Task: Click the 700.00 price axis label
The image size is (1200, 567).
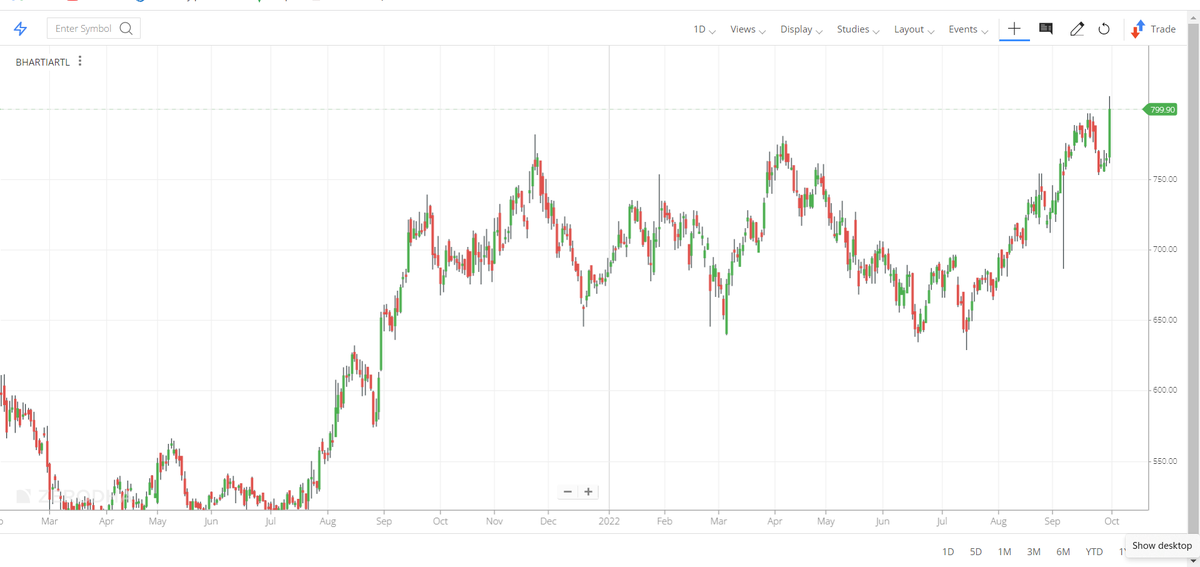Action: coord(1163,249)
